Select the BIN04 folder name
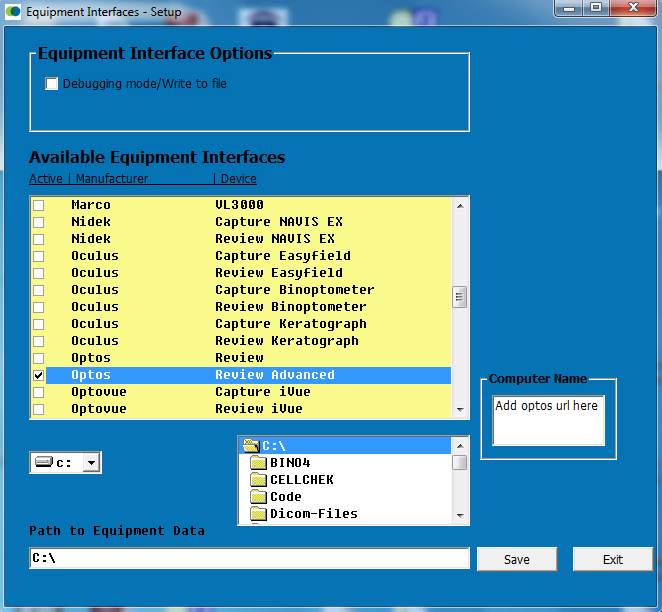This screenshot has height=612, width=662. click(290, 463)
